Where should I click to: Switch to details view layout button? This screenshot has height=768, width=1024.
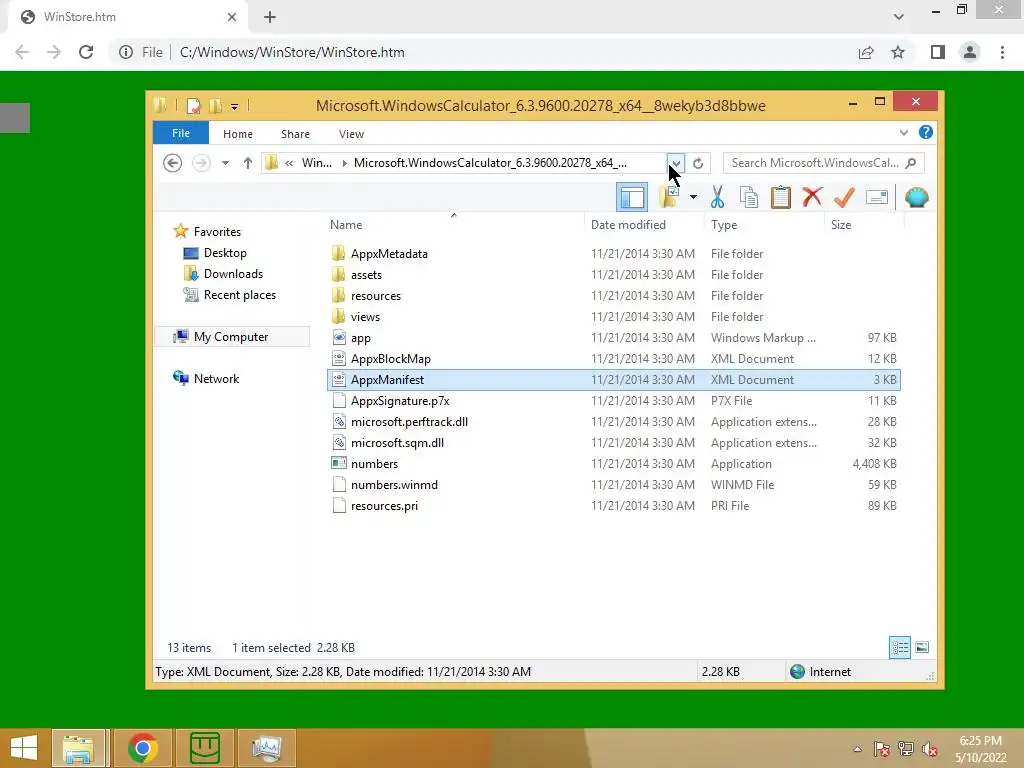click(900, 647)
